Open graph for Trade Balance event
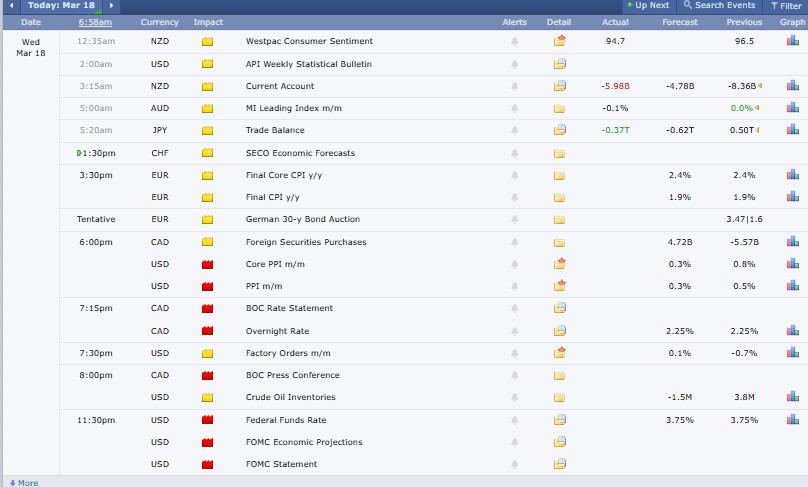Screen dimensions: 808x487 pyautogui.click(x=792, y=130)
